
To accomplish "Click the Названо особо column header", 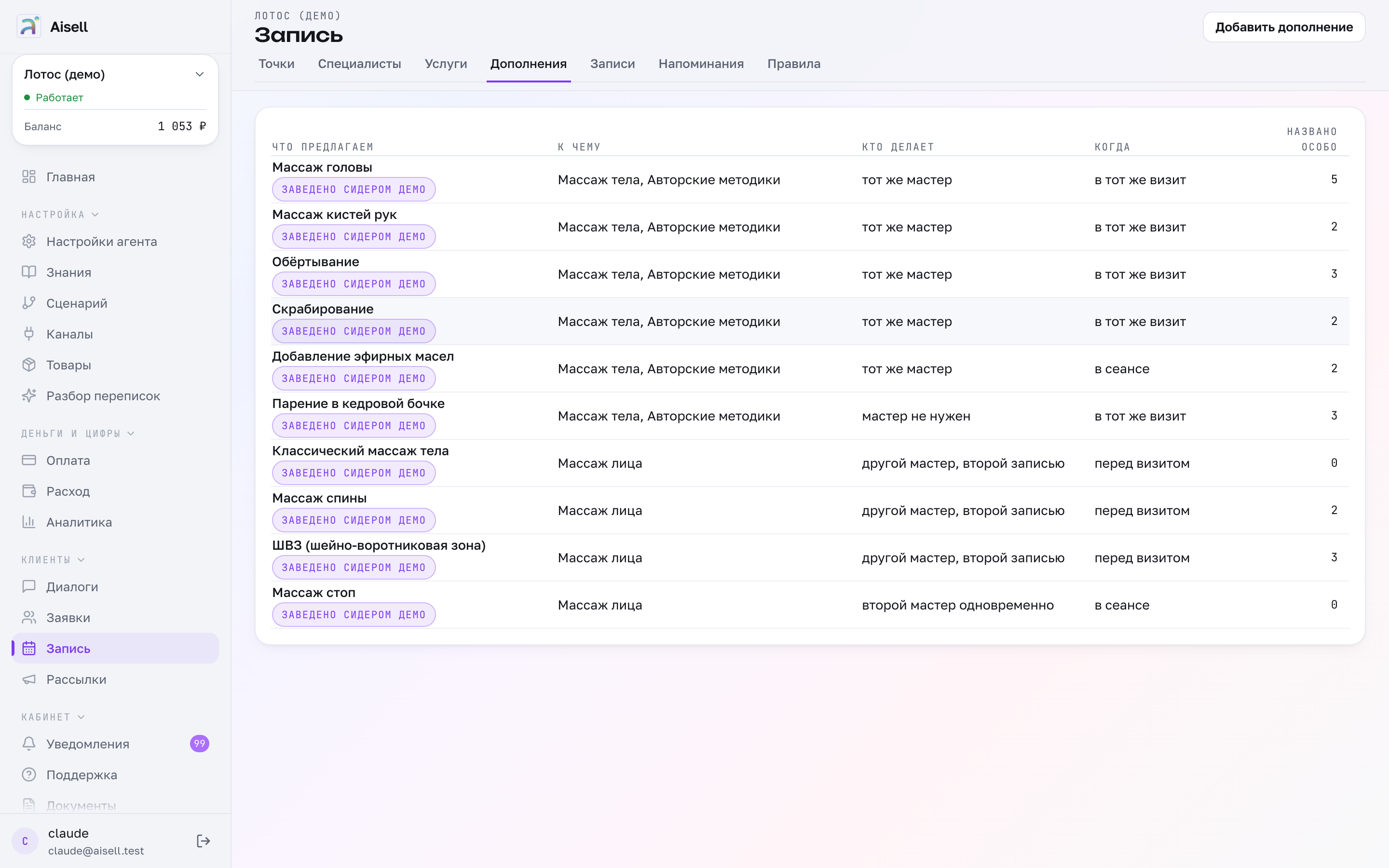I will pos(1312,139).
